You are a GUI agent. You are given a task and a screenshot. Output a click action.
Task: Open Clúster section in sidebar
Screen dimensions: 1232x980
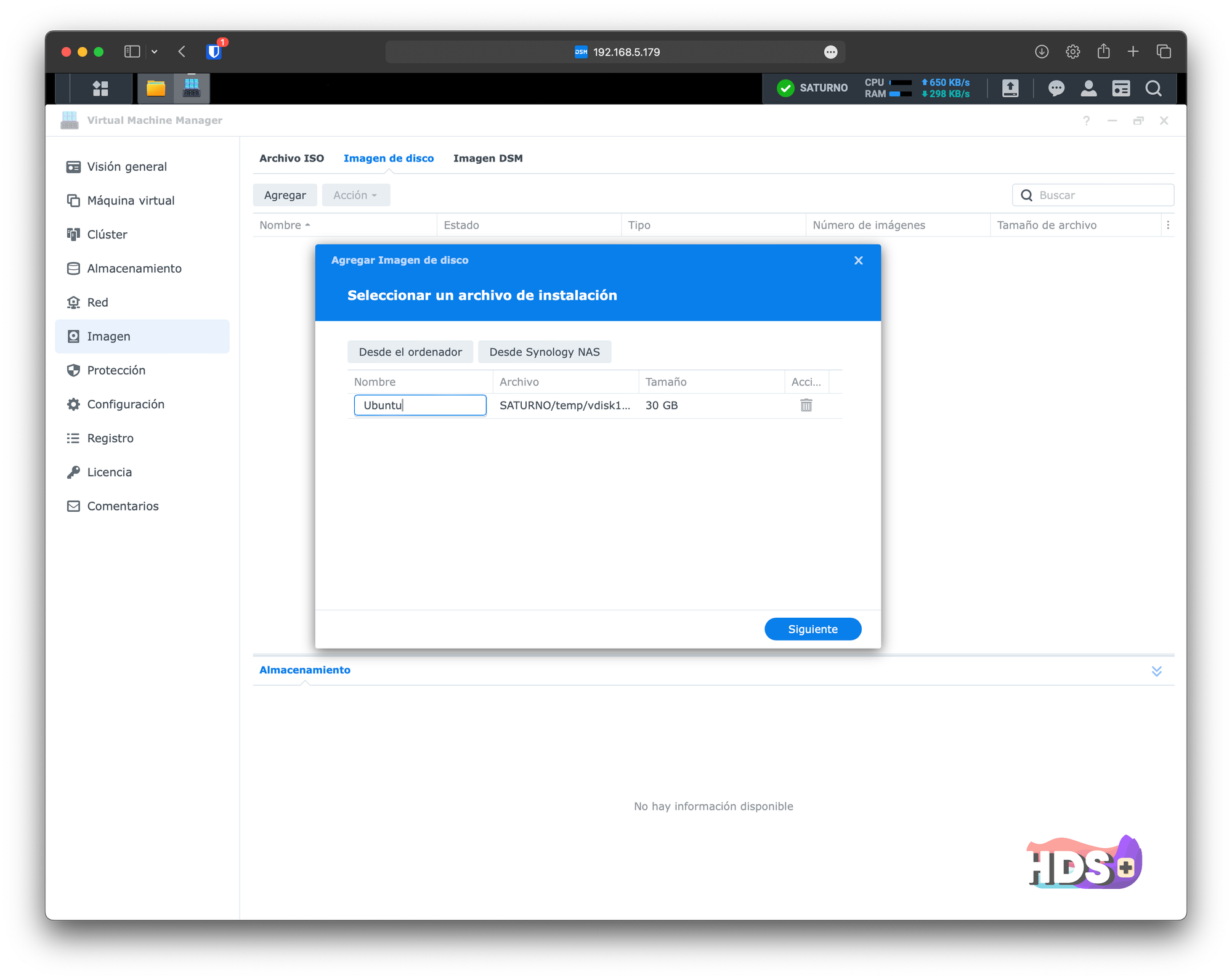[x=142, y=235]
